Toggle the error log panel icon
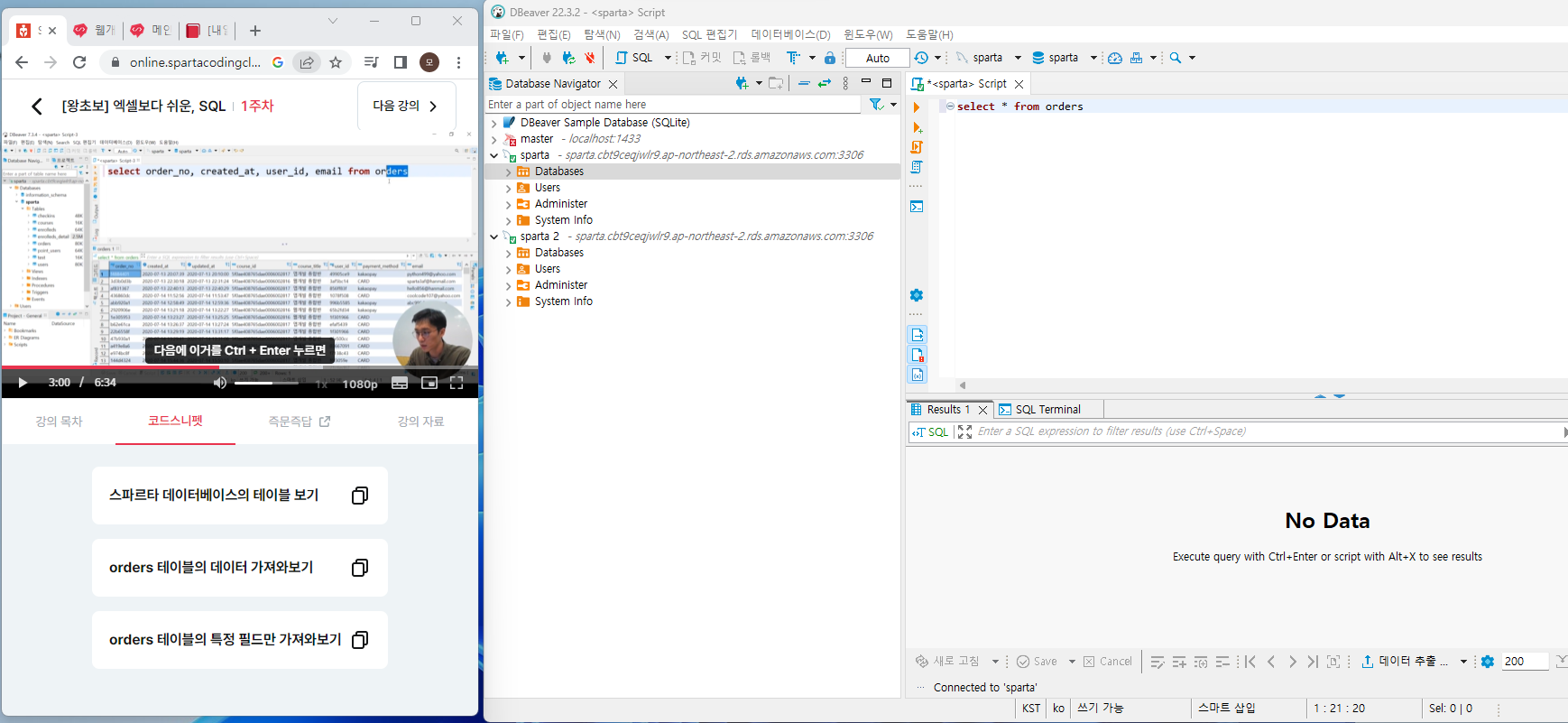Image resolution: width=1568 pixels, height=723 pixels. (918, 355)
